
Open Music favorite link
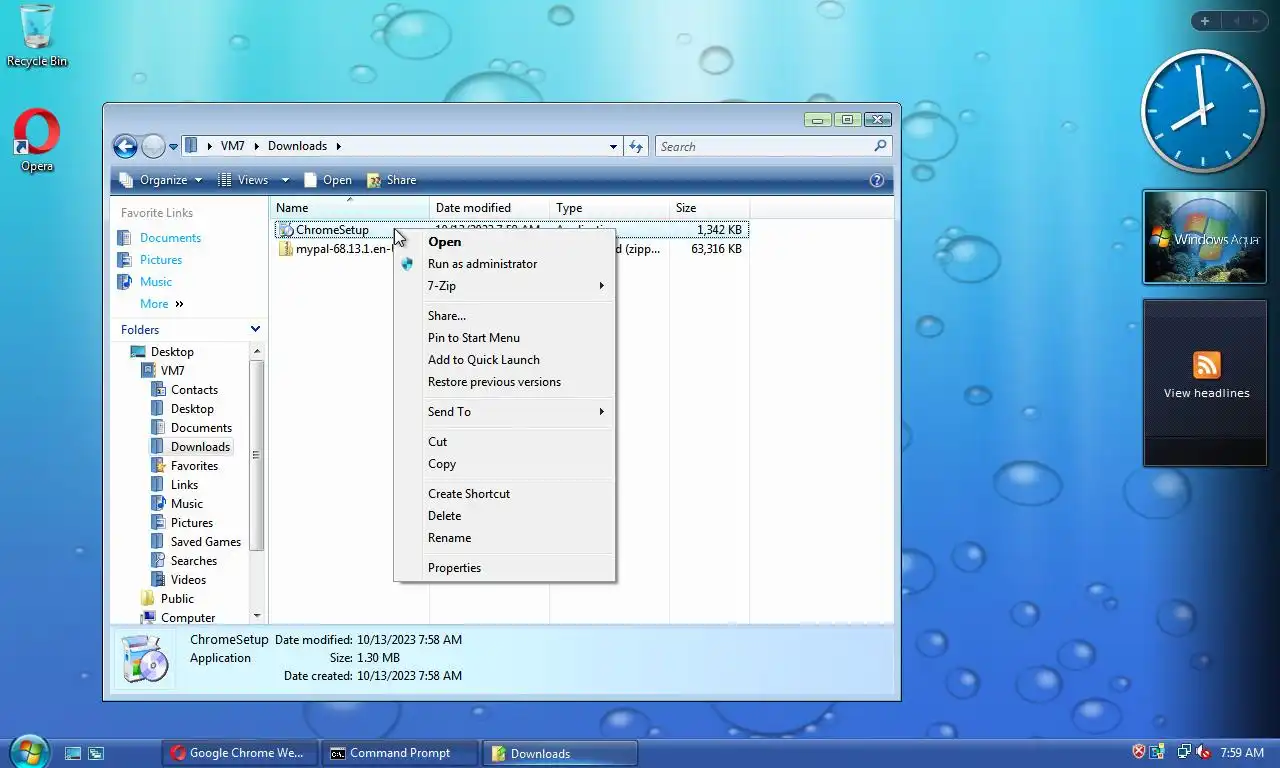(x=156, y=282)
